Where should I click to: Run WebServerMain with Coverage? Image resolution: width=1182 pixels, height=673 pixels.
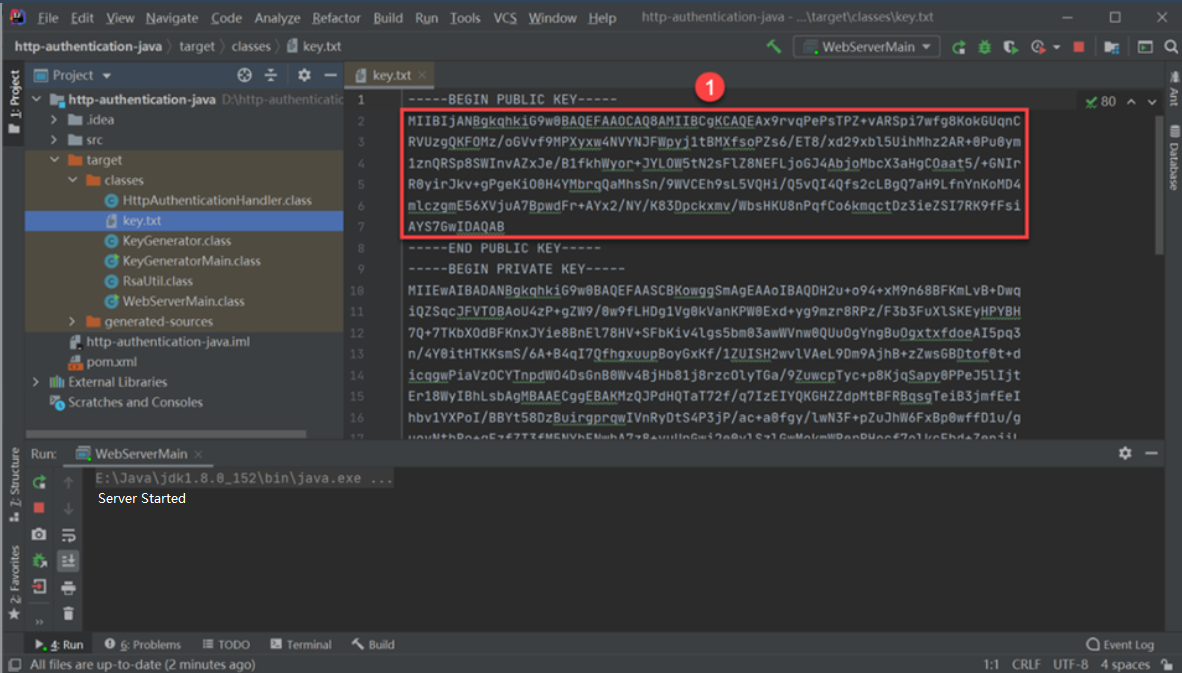click(1009, 45)
